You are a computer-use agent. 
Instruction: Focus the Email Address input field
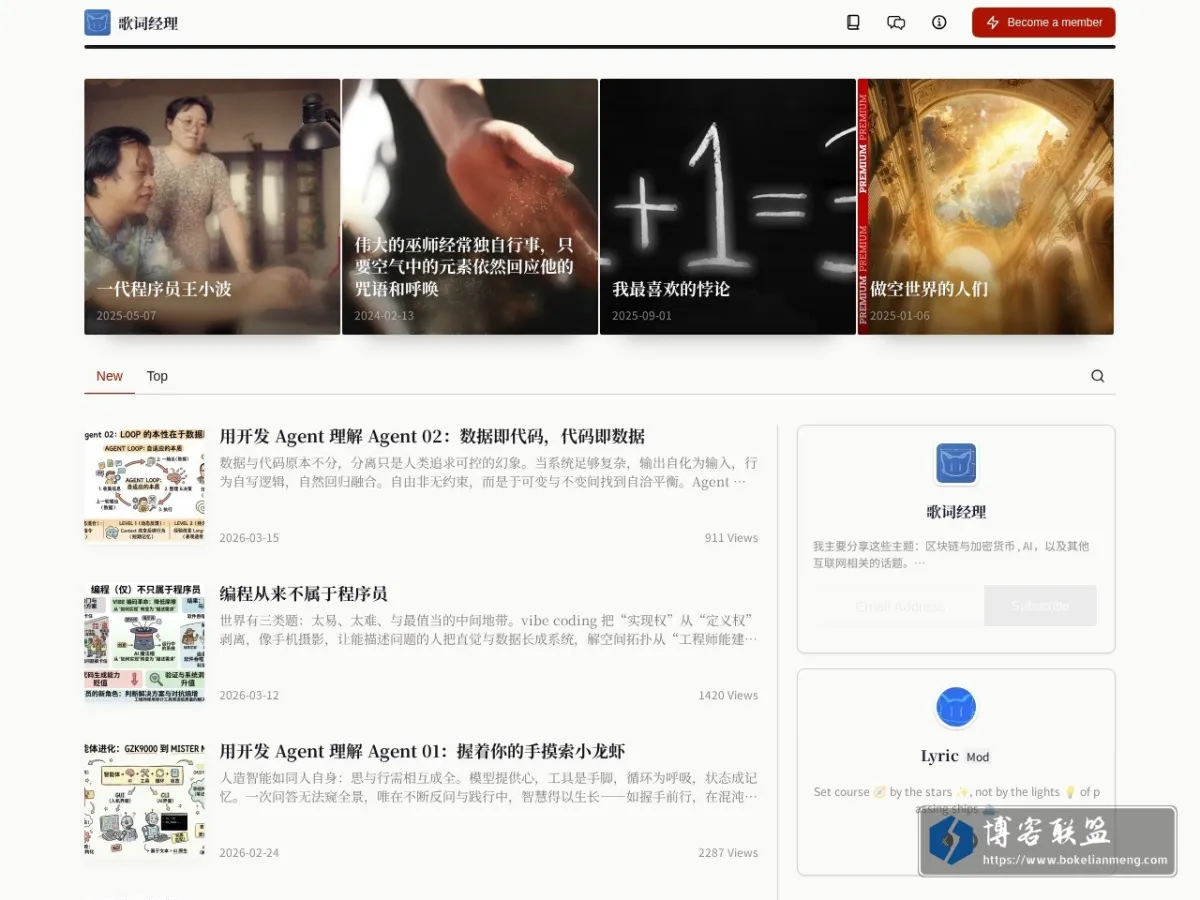point(900,606)
